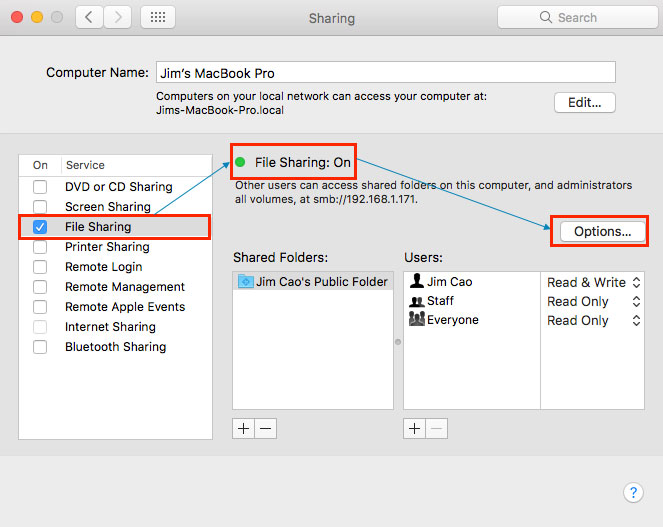Select Bluetooth Sharing service row

(115, 347)
